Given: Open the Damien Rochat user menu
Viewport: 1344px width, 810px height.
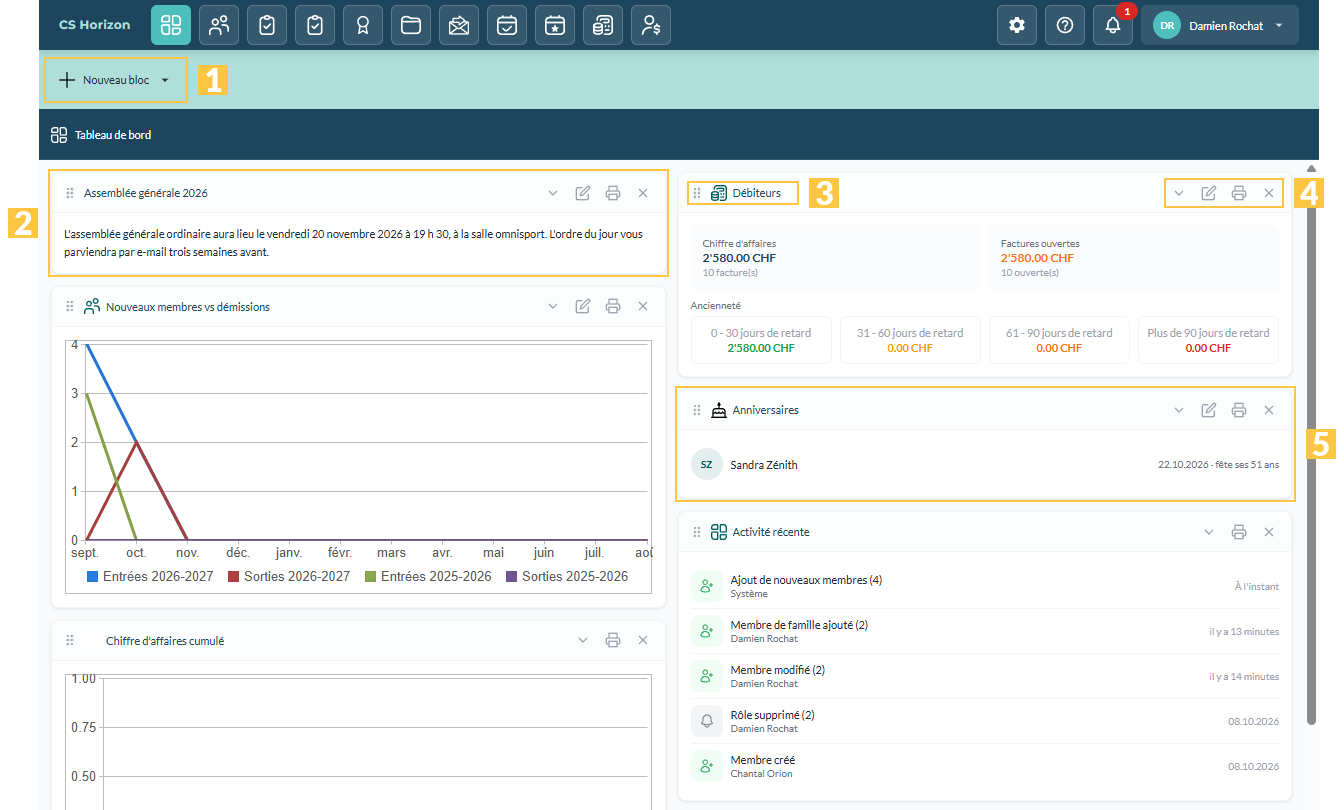Looking at the screenshot, I should [x=1220, y=25].
